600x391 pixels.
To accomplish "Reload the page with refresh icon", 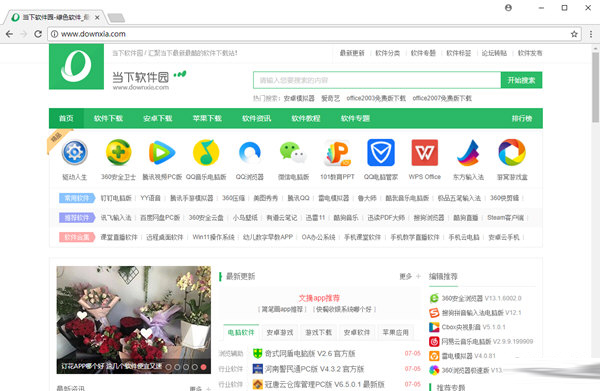I will click(38, 34).
